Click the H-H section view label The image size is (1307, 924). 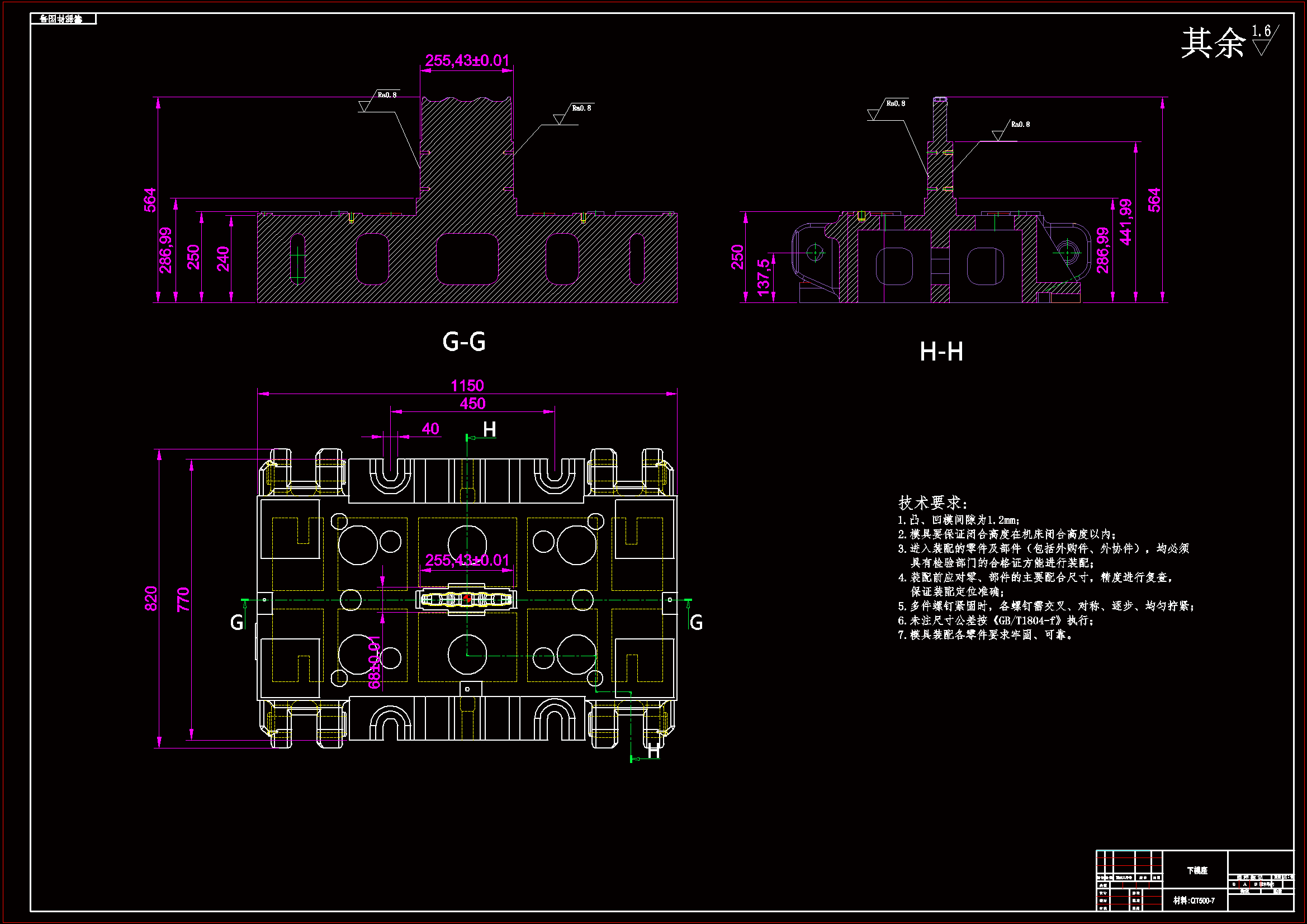pos(941,352)
